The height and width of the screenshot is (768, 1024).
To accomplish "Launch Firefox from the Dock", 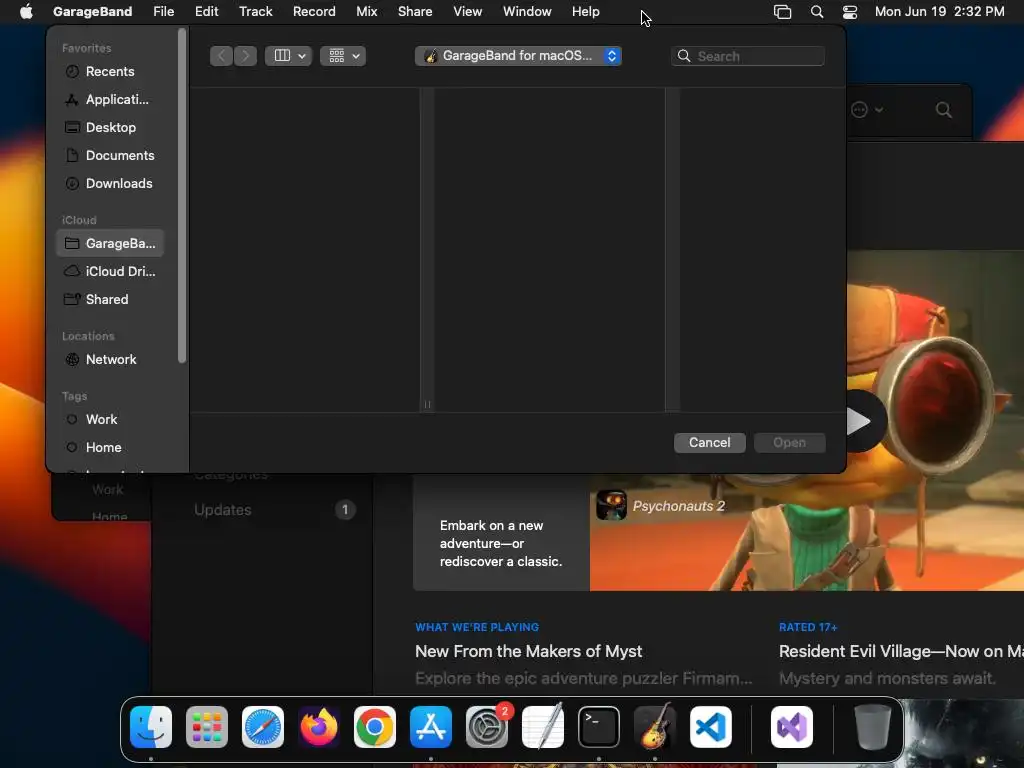I will click(x=319, y=727).
